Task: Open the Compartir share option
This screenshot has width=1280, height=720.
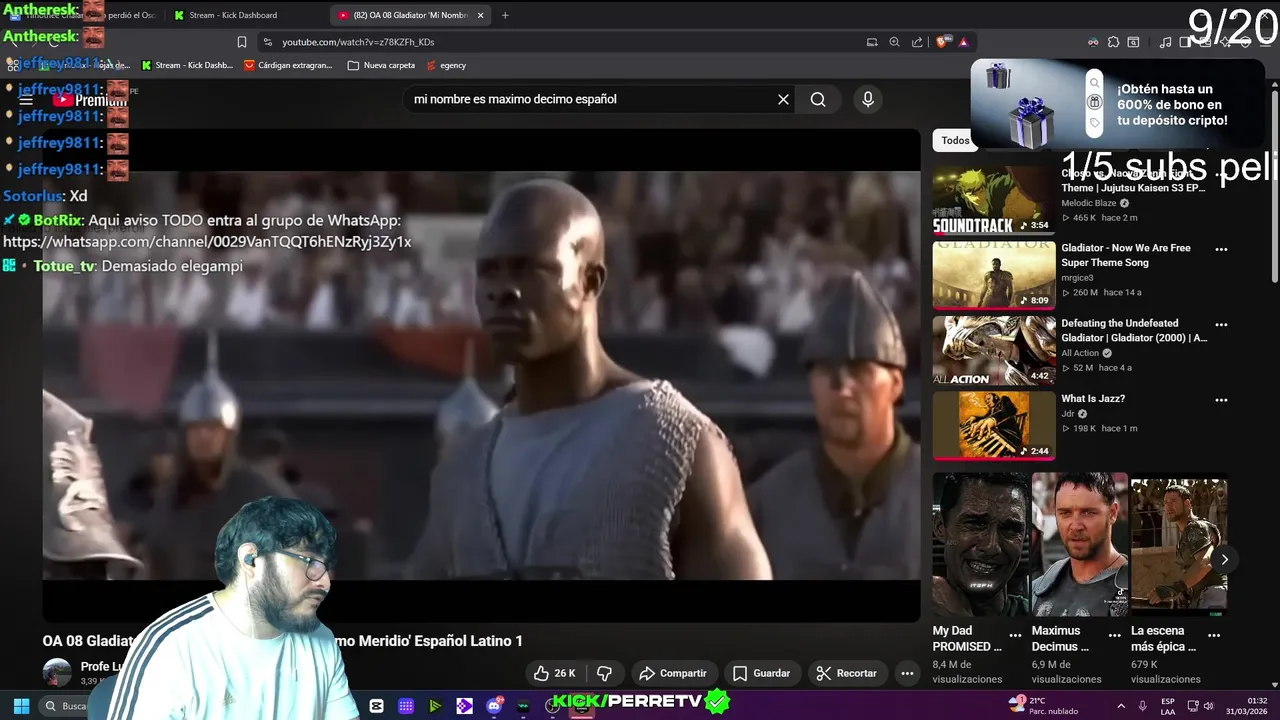Action: 673,673
